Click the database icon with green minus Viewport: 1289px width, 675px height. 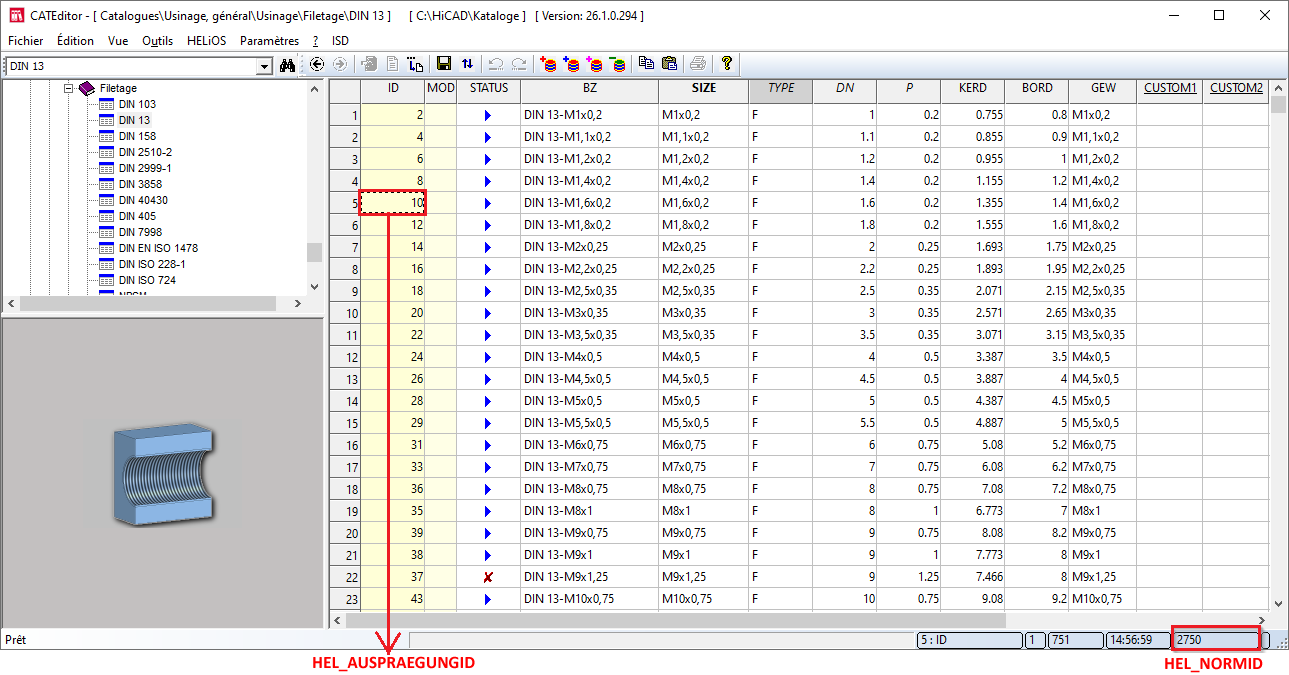pos(619,64)
